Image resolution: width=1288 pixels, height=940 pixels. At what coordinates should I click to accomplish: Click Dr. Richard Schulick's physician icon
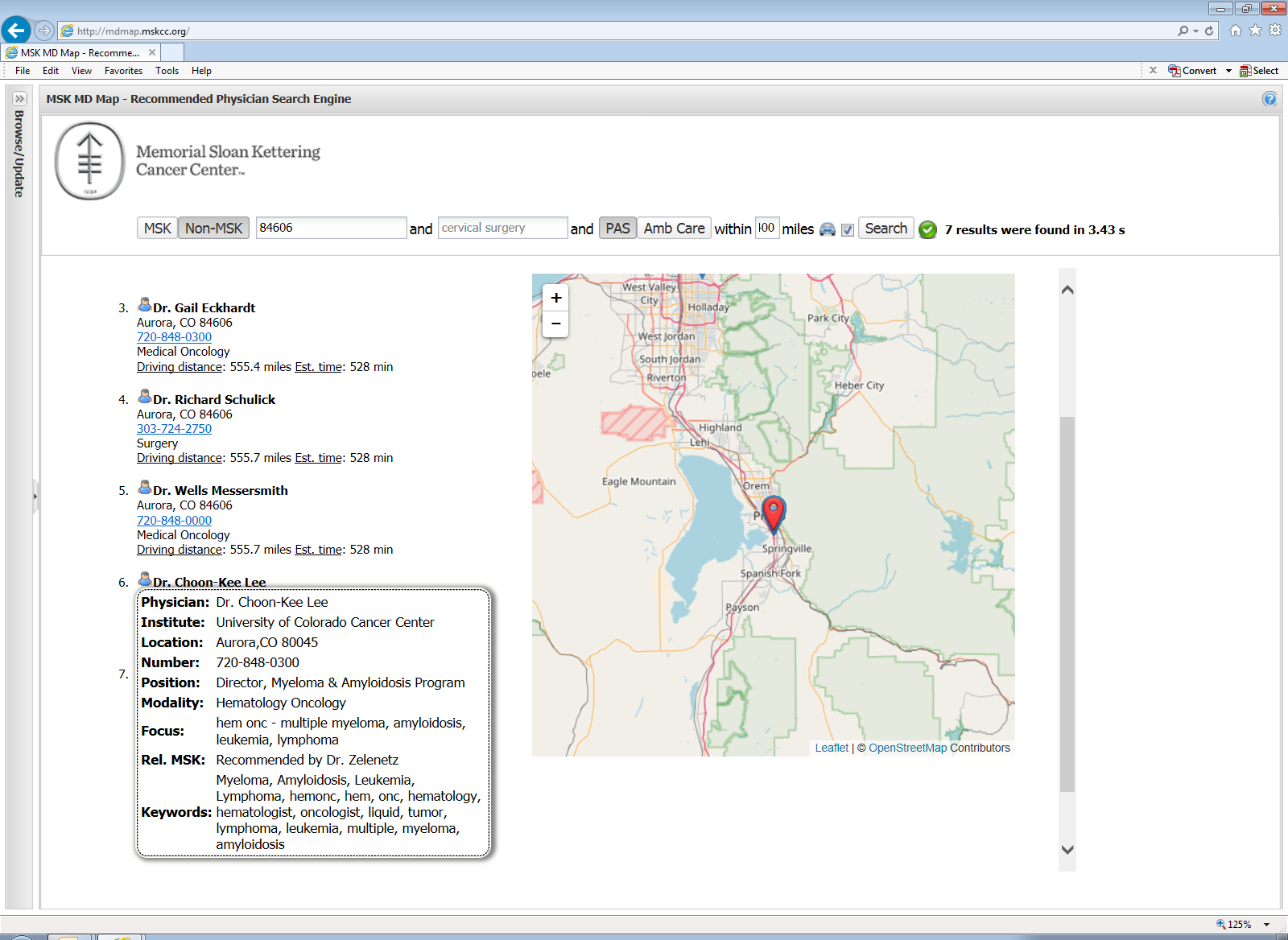145,397
